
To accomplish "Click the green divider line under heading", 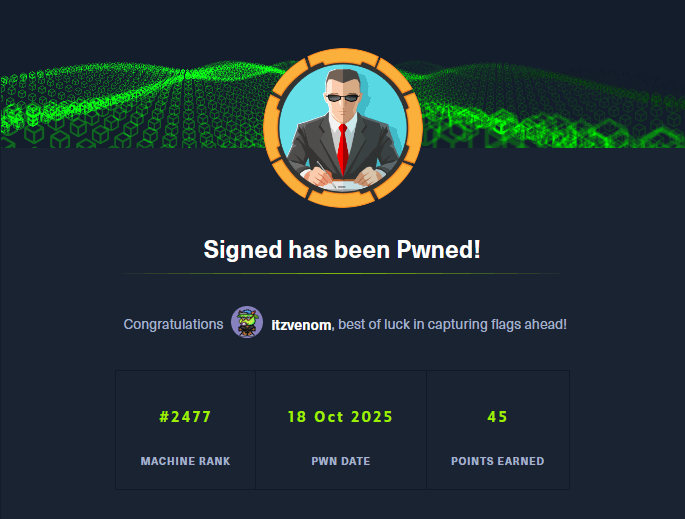I will point(342,273).
